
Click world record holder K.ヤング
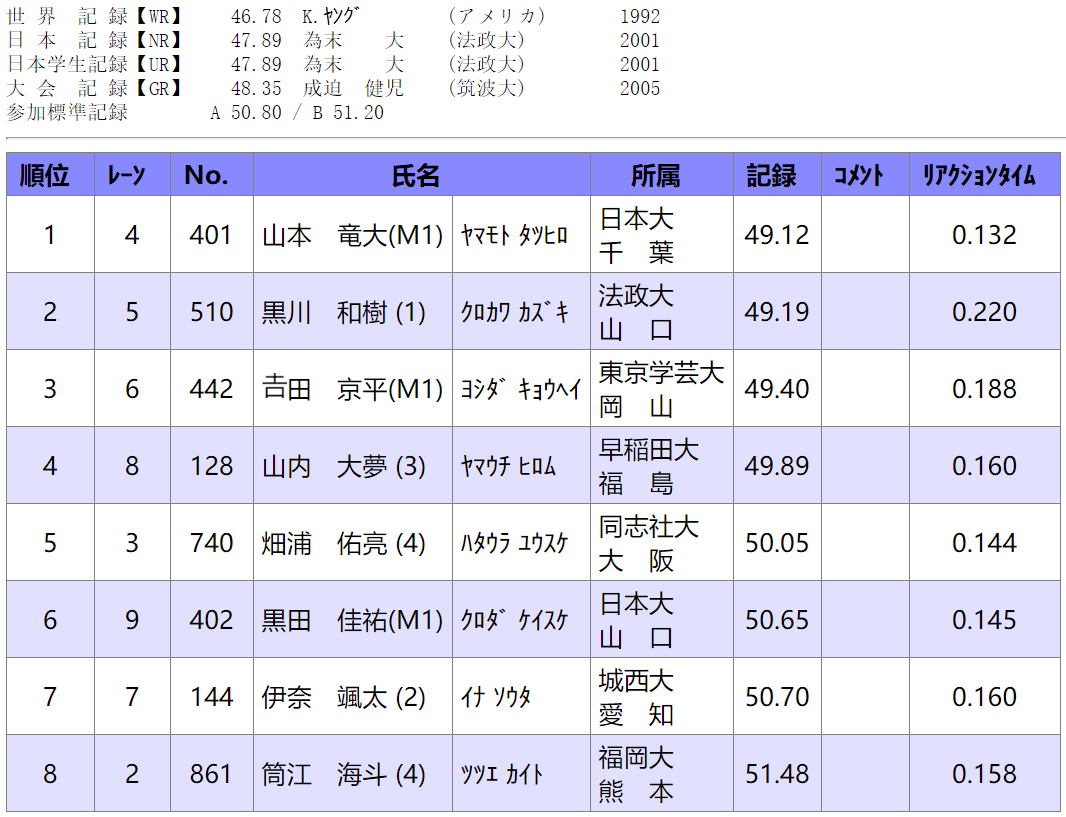332,16
